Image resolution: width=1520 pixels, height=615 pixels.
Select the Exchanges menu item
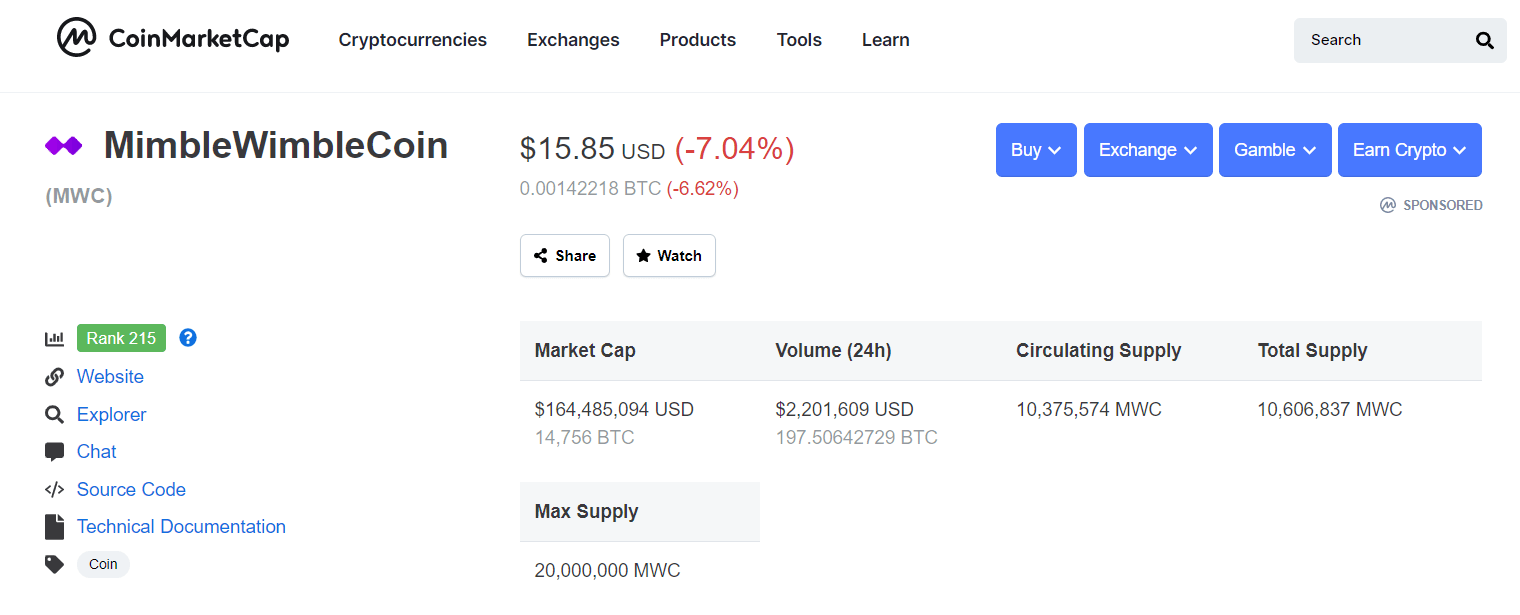click(x=573, y=40)
